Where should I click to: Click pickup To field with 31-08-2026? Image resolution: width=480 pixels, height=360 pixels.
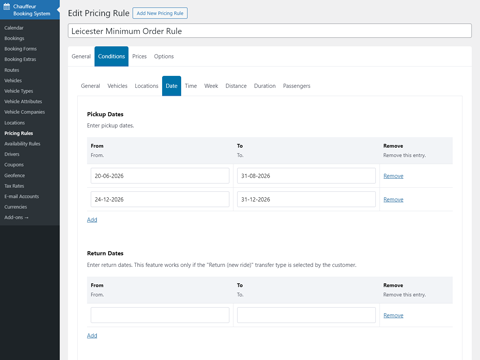(x=306, y=176)
